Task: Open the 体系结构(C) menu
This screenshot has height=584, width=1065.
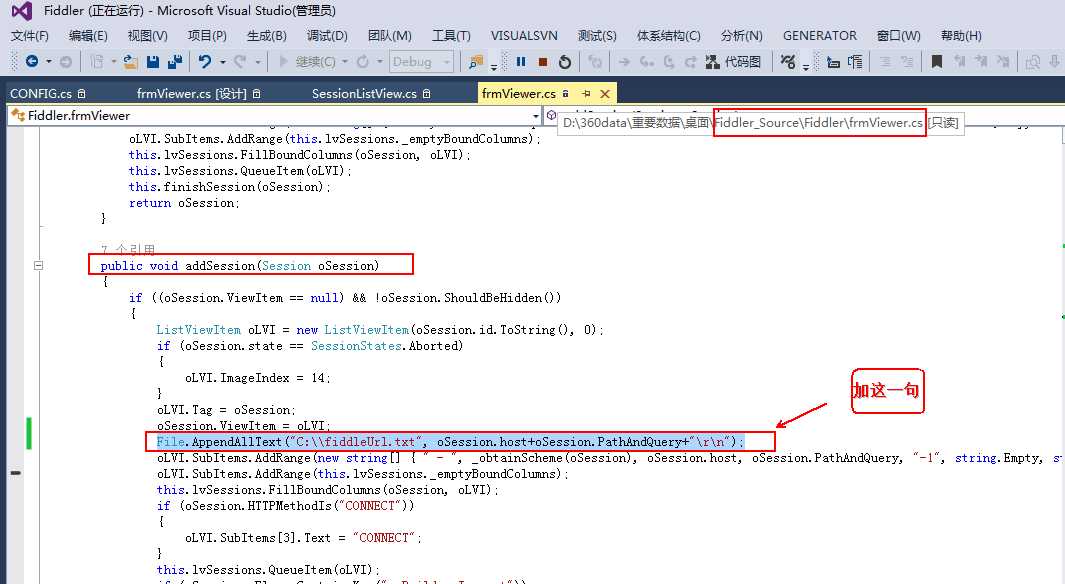Action: 668,36
